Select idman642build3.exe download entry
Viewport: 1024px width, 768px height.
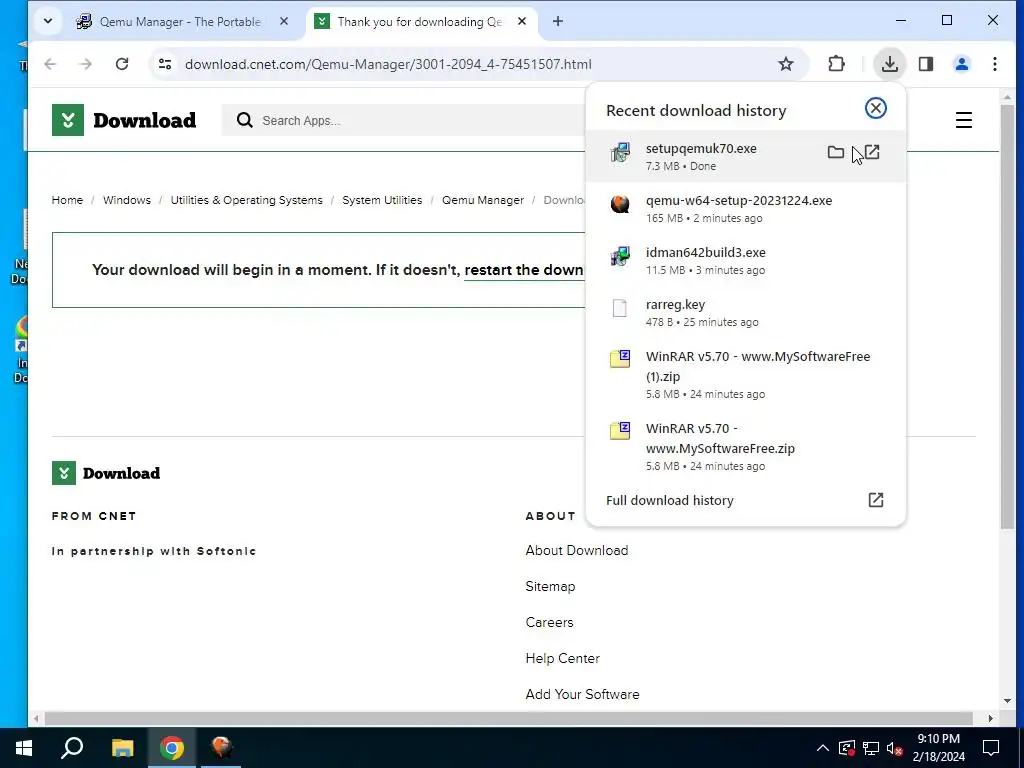pyautogui.click(x=745, y=261)
